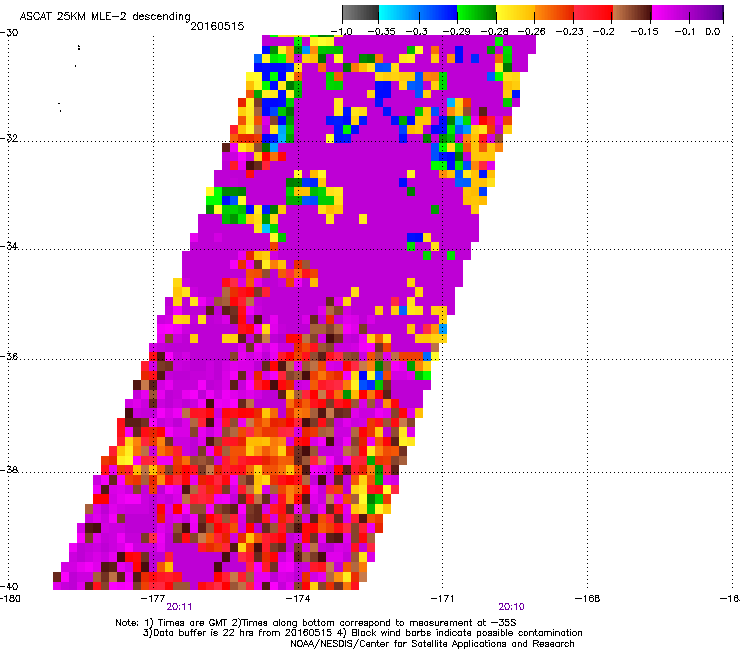The height and width of the screenshot is (650, 740).
Task: Click the -38 latitude axis label
Action: [x=9, y=470]
